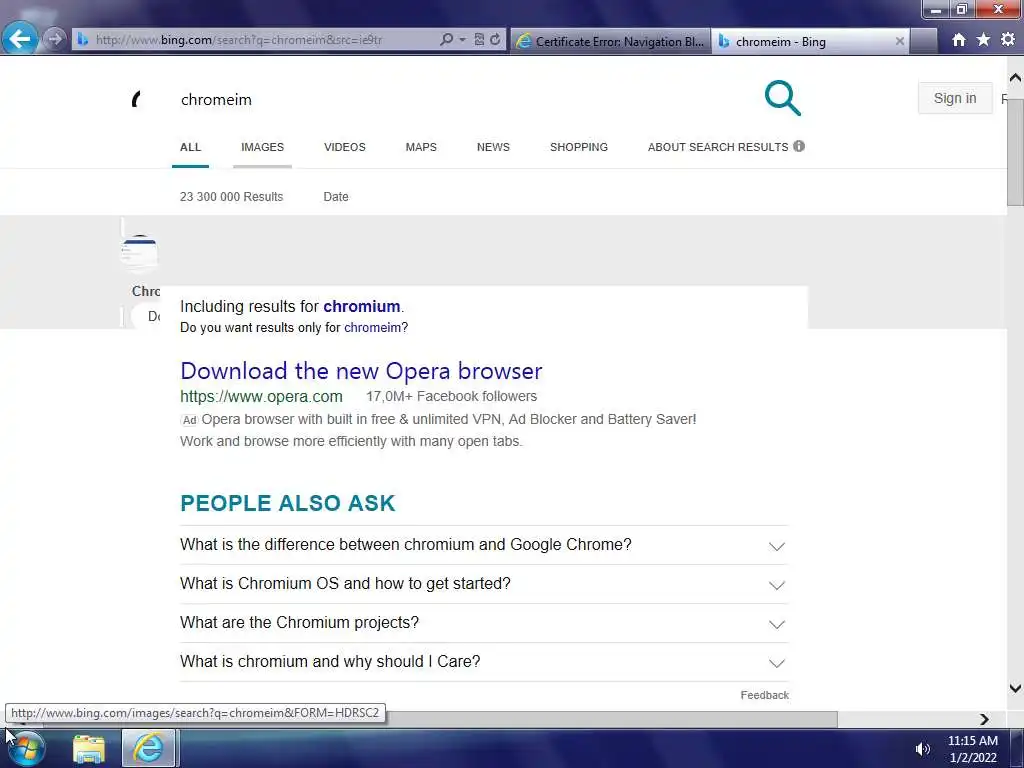Refresh the page with the reload icon
Viewport: 1024px width, 768px height.
tap(496, 40)
